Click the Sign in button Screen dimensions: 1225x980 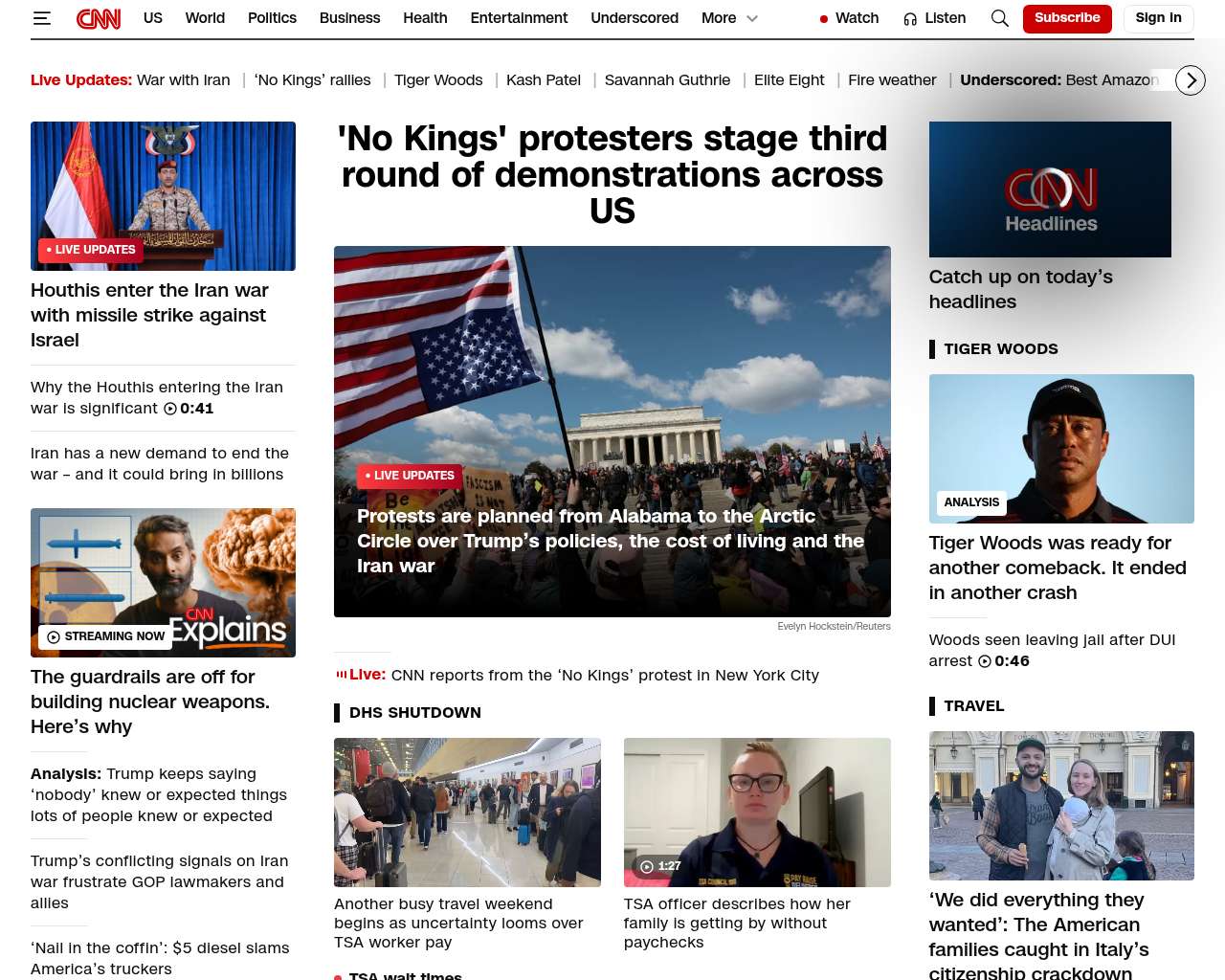[1159, 18]
